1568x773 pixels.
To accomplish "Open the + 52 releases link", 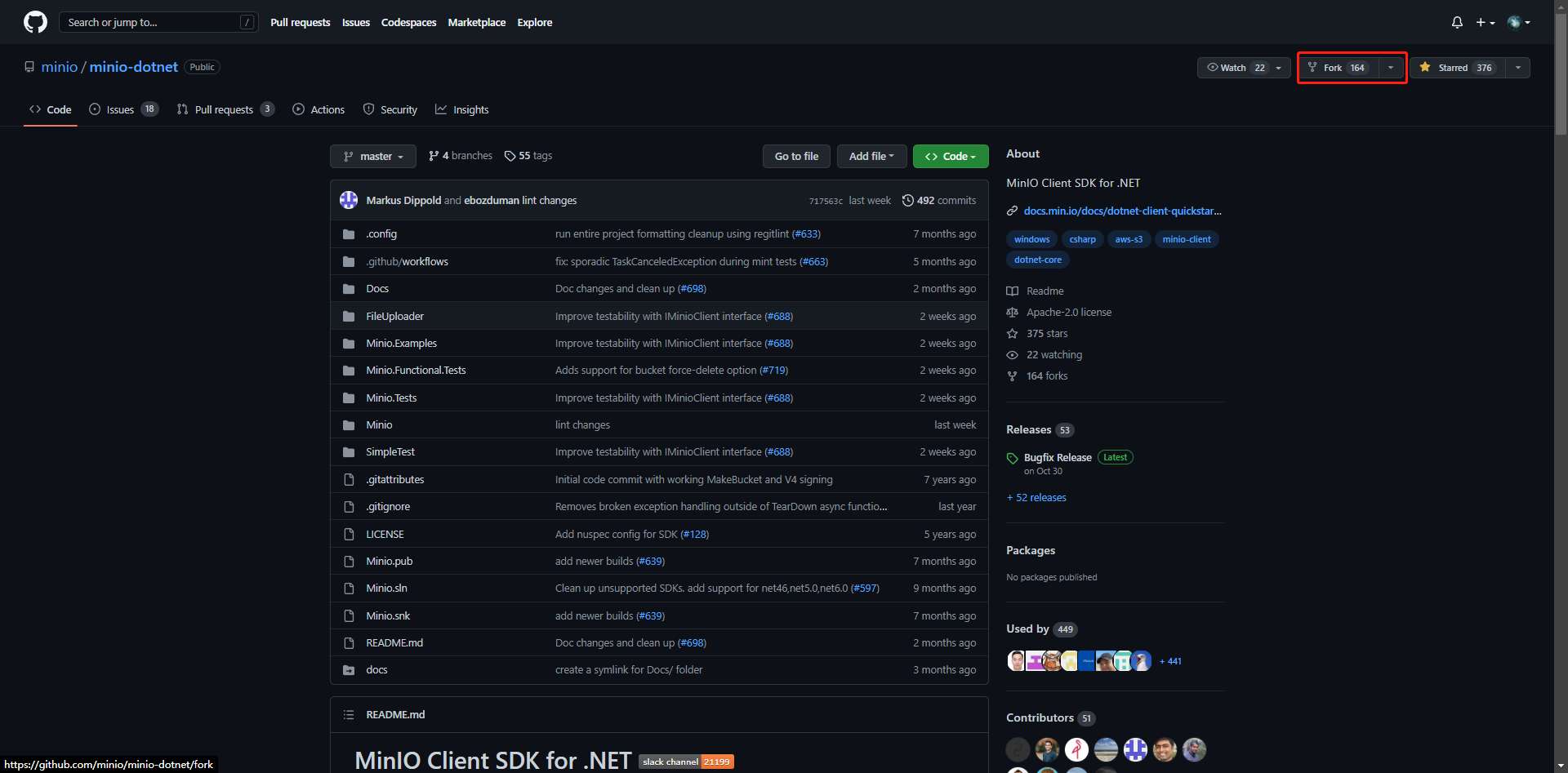I will (1036, 498).
